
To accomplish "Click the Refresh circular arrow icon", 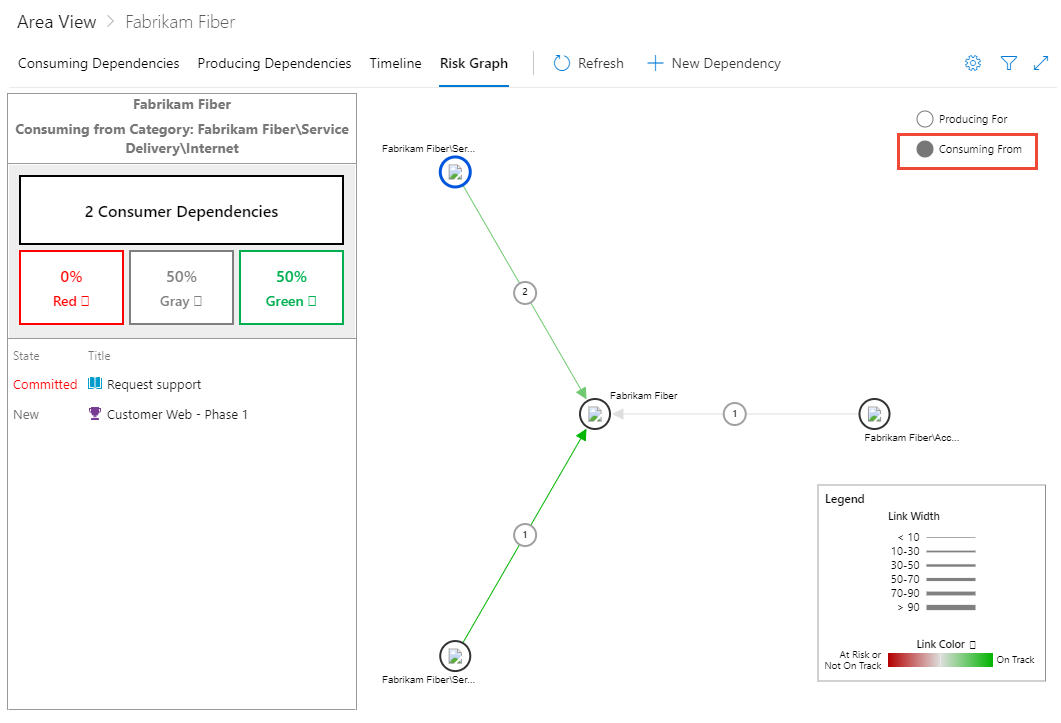I will 560,63.
